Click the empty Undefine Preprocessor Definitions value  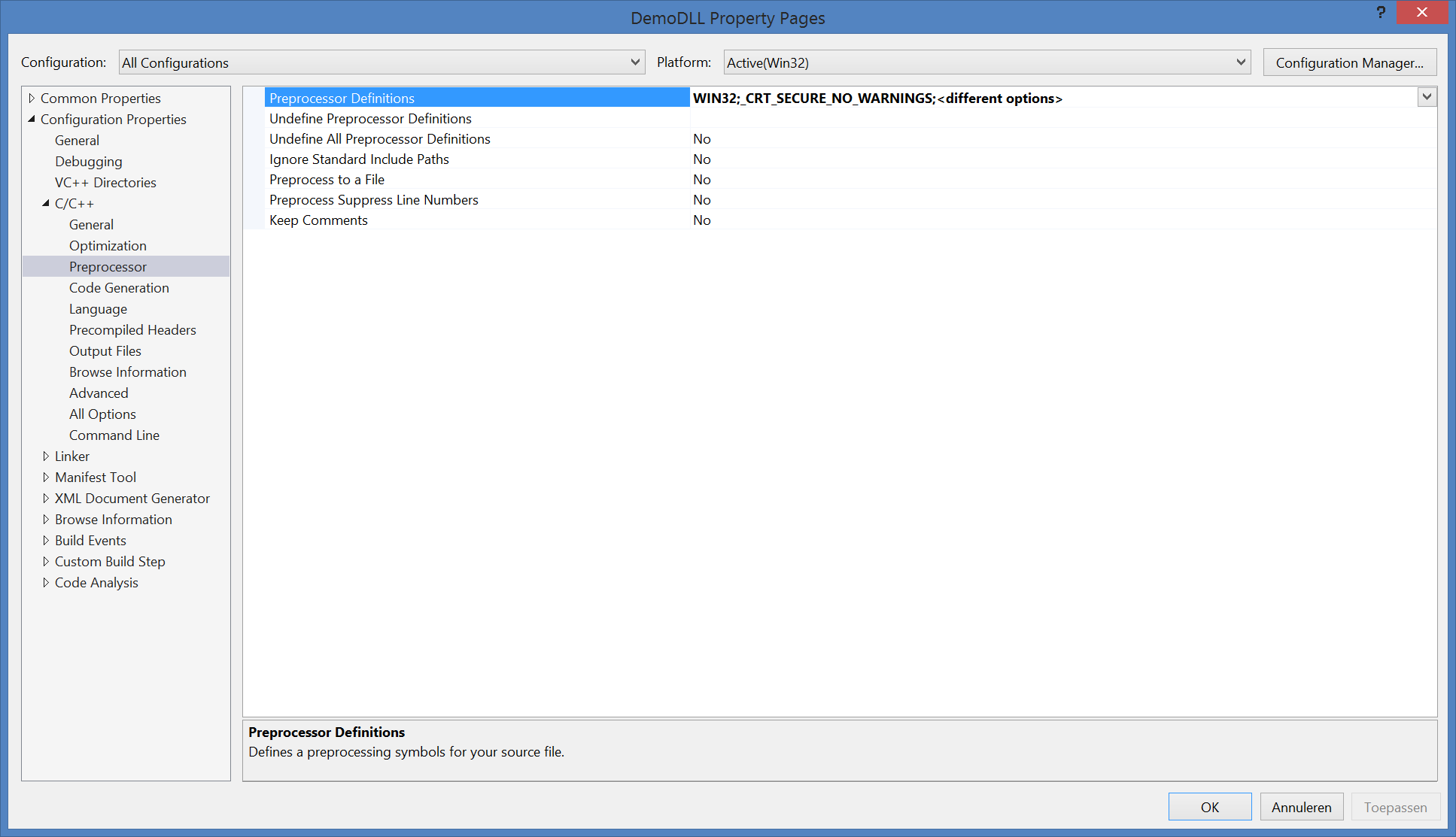pyautogui.click(x=1063, y=118)
